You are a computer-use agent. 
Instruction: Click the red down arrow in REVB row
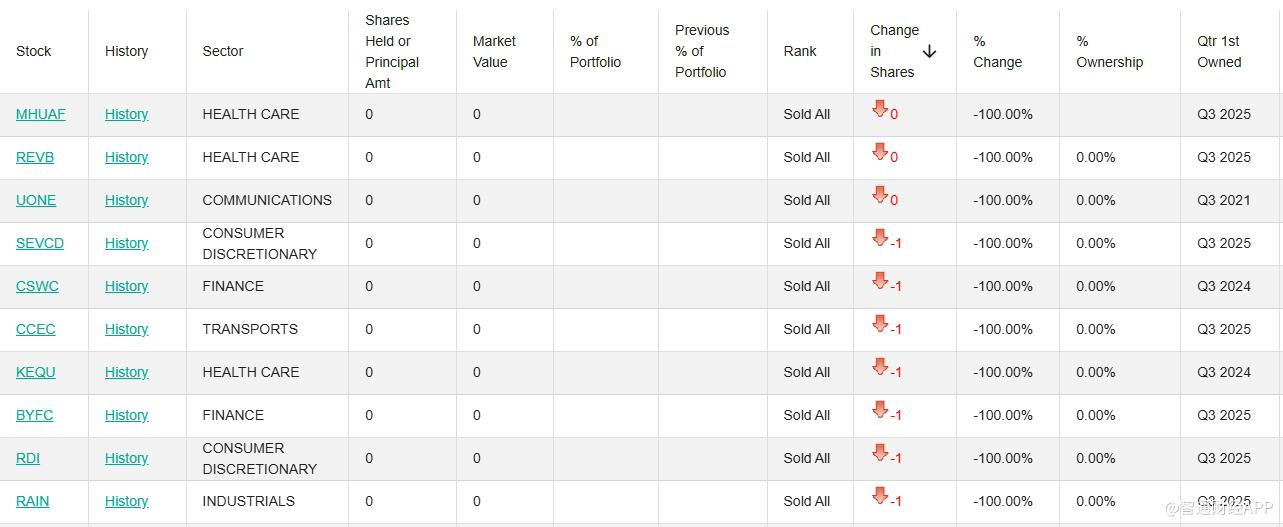(880, 152)
